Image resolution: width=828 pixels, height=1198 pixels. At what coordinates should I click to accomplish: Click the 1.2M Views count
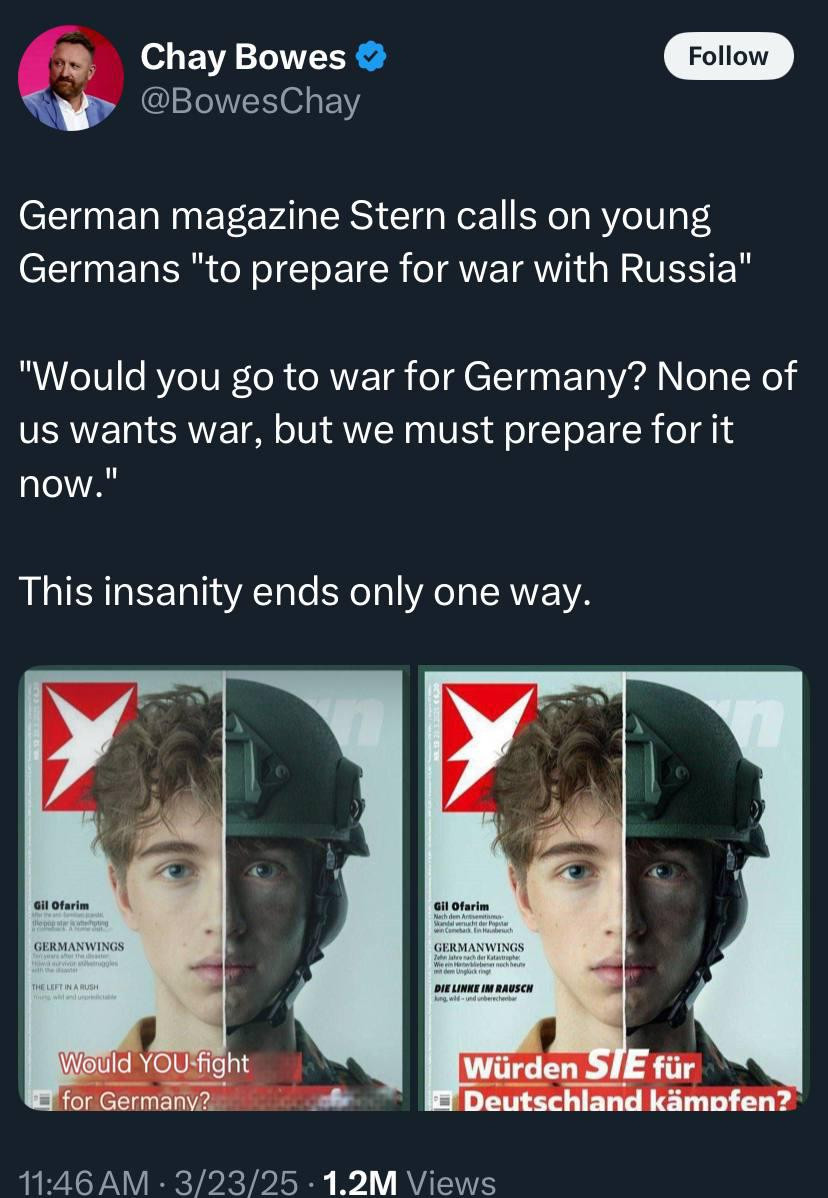point(409,1182)
